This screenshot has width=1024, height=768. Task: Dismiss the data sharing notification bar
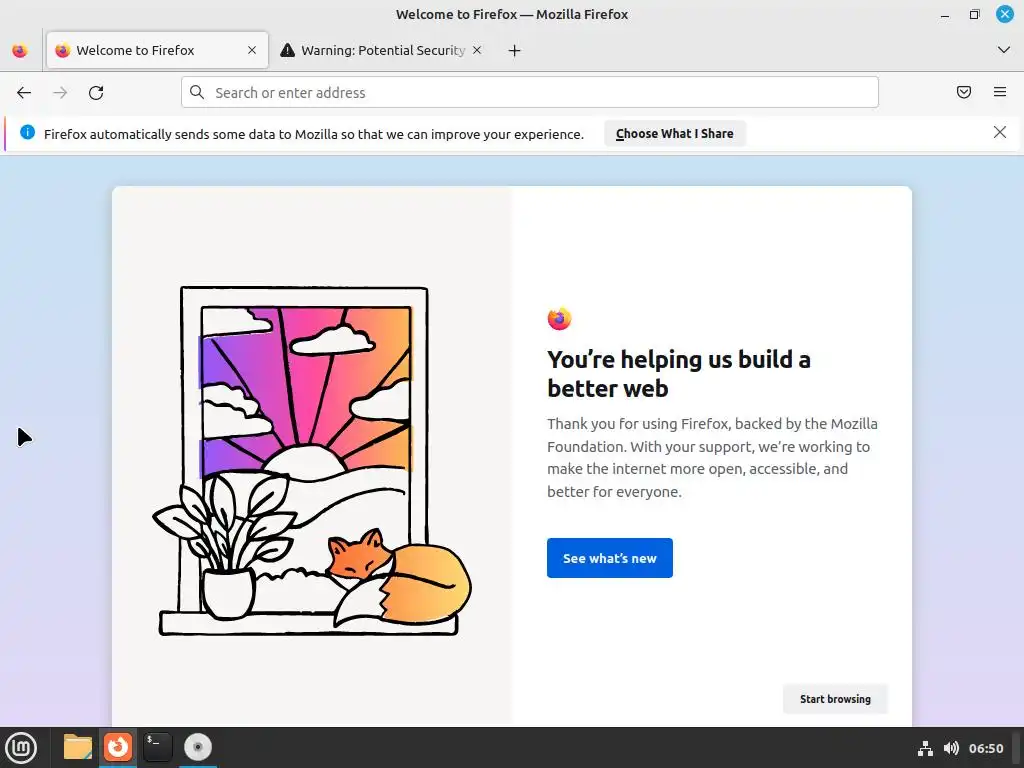(x=1000, y=133)
